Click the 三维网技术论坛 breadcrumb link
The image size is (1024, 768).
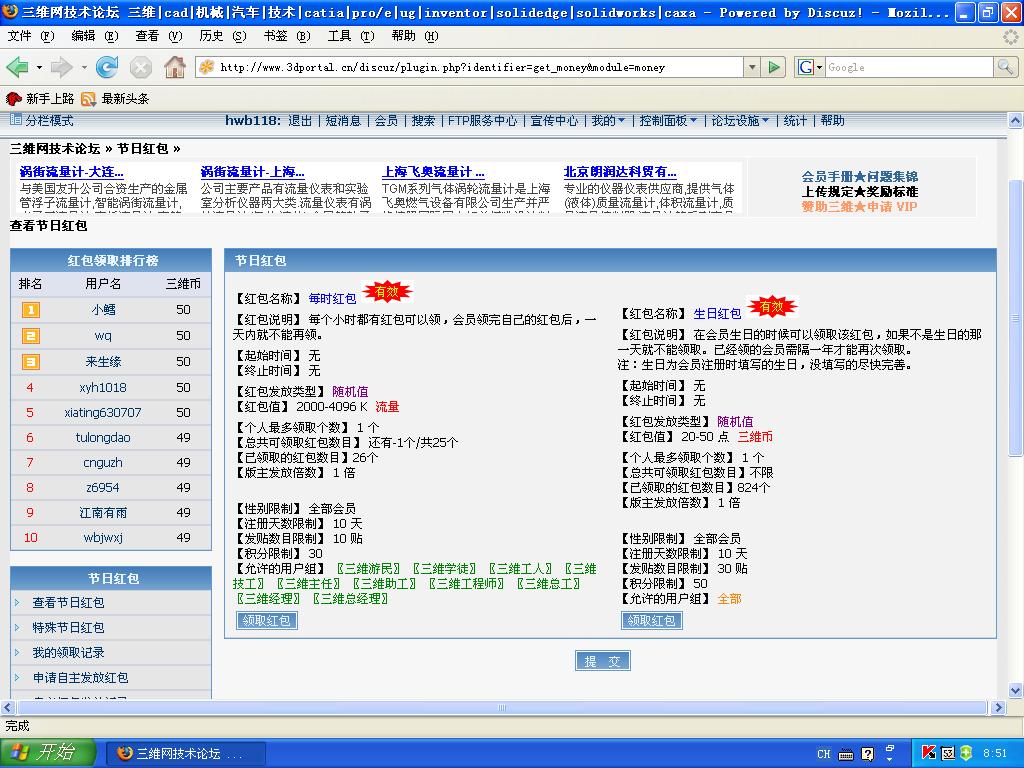click(55, 149)
